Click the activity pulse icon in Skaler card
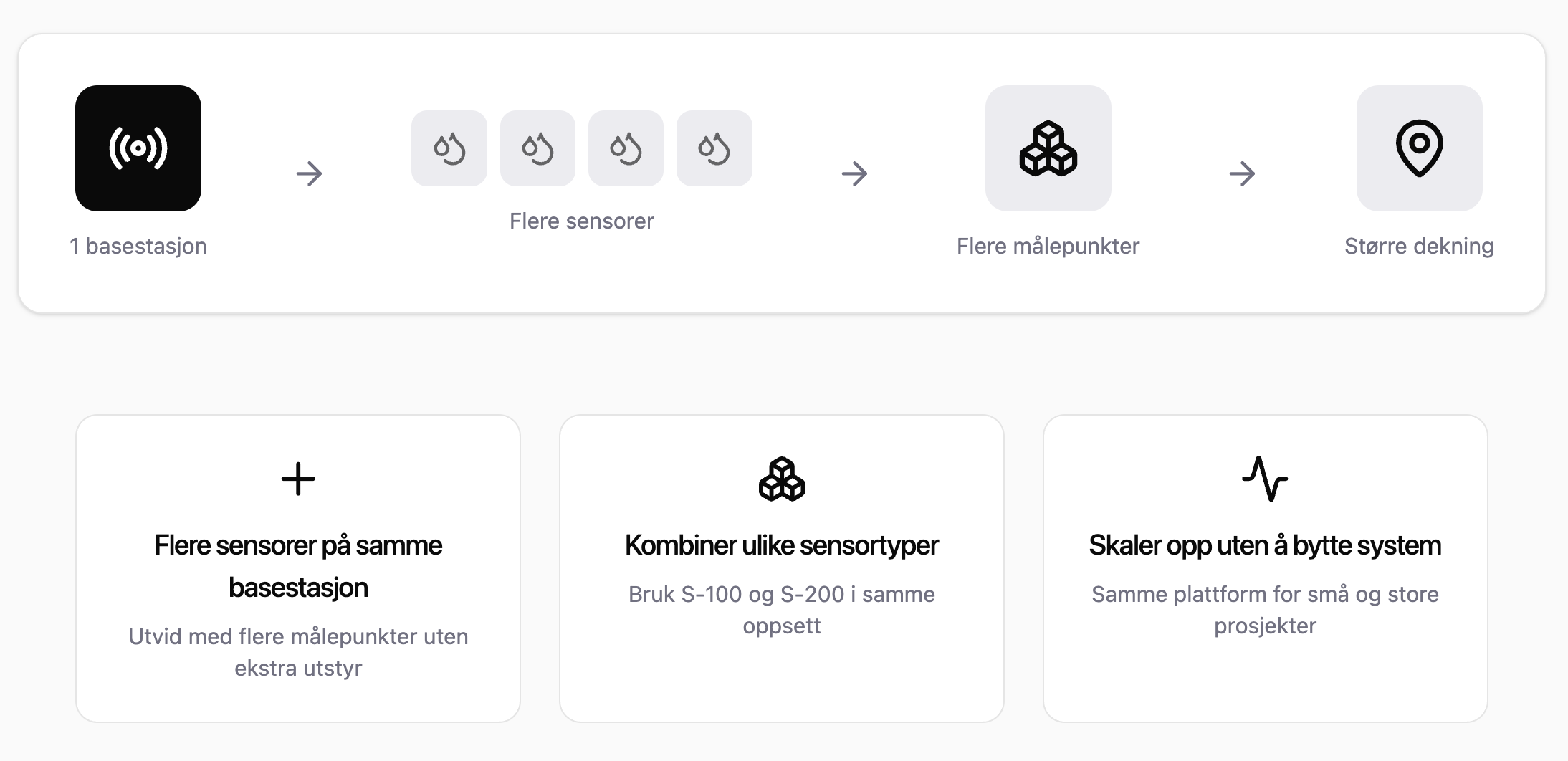The width and height of the screenshot is (1568, 761). [1266, 479]
